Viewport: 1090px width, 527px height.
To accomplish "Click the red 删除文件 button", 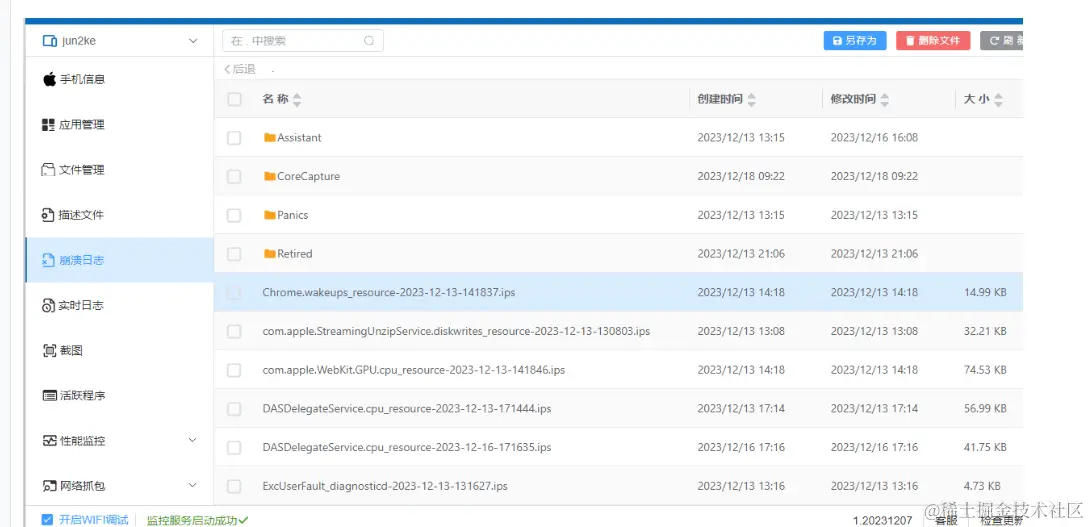I will click(x=933, y=40).
